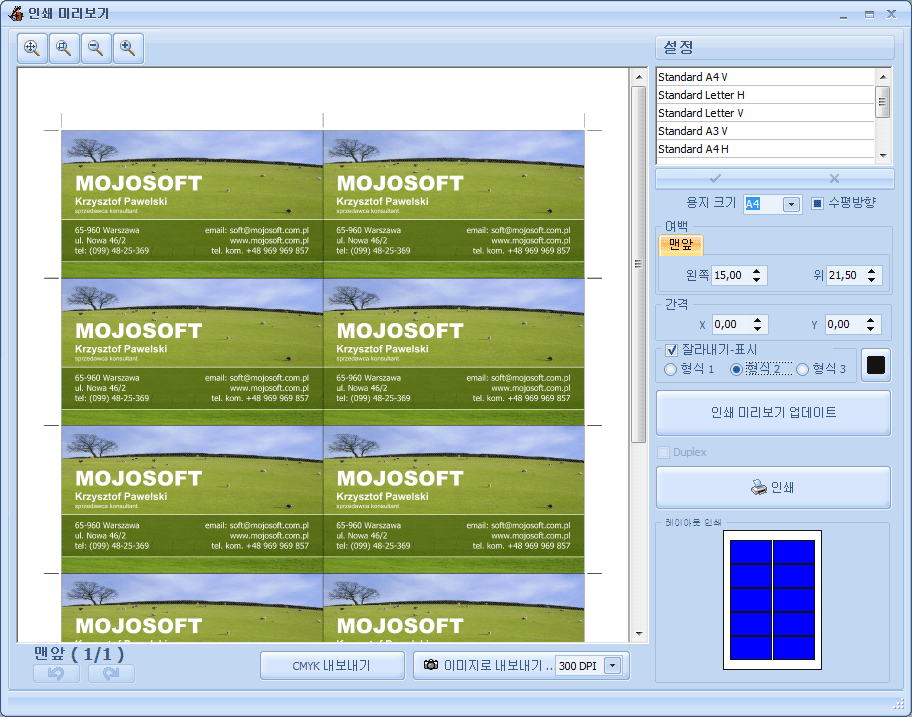Click the preview vertical scrollbar thumb
Image resolution: width=912 pixels, height=717 pixels.
[x=638, y=264]
